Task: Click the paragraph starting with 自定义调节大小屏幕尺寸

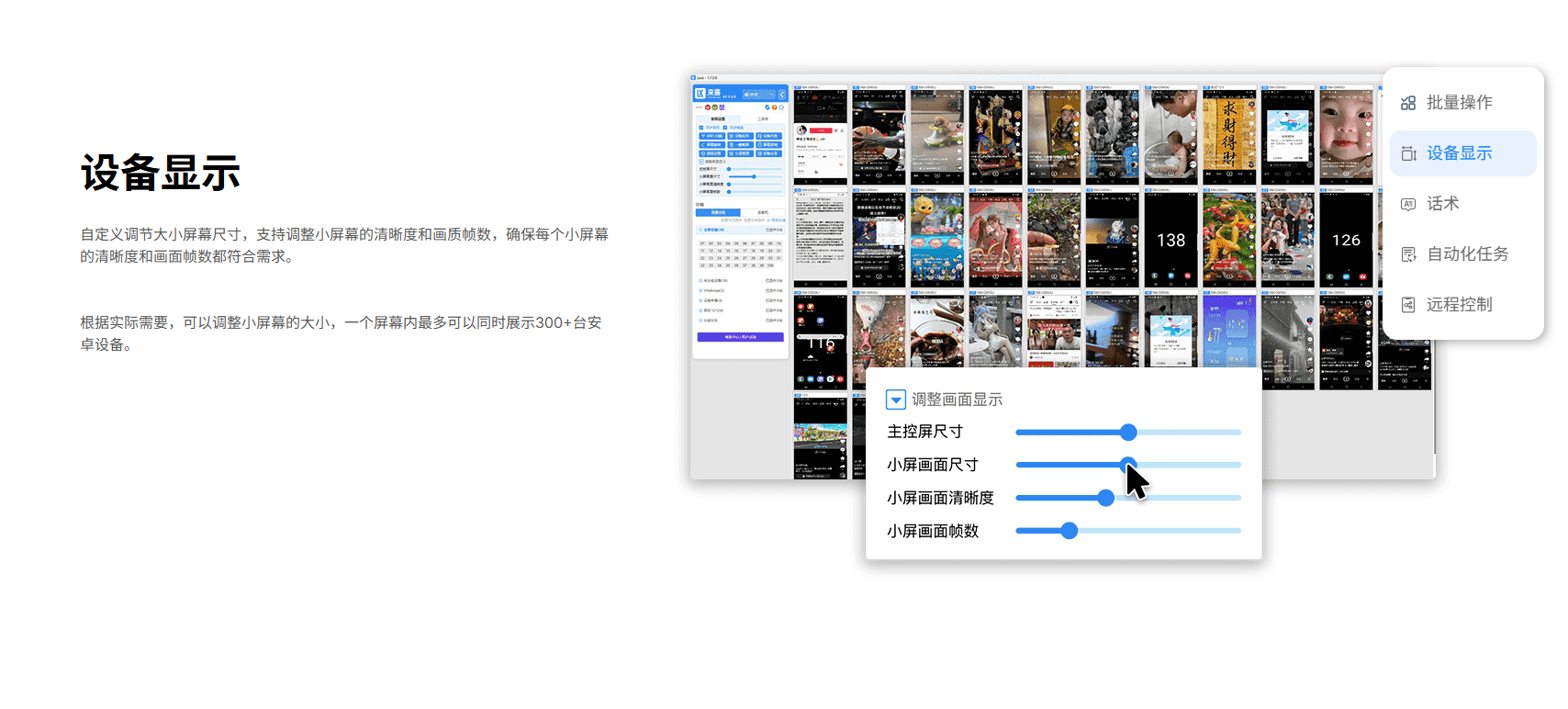Action: click(x=344, y=245)
